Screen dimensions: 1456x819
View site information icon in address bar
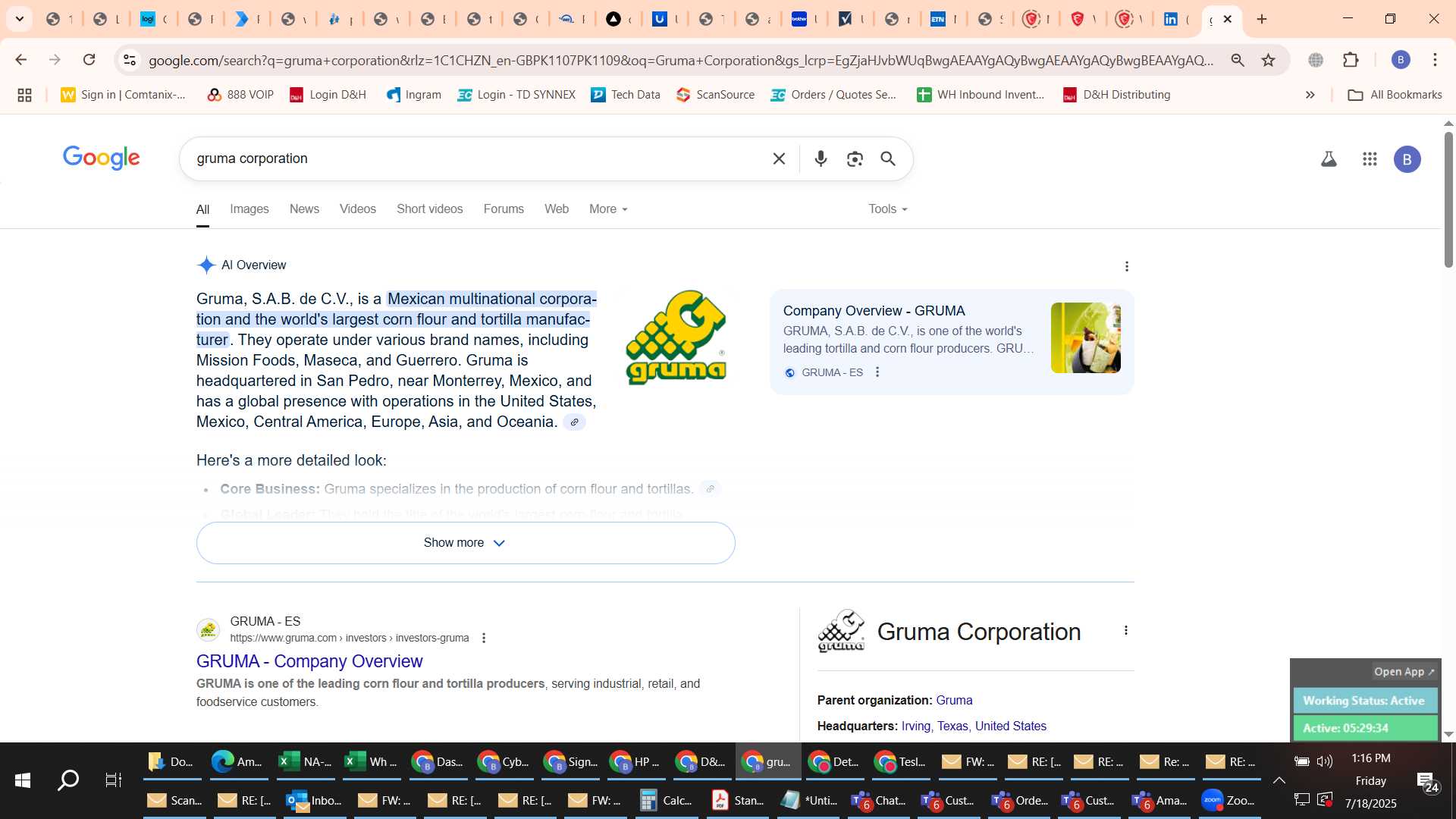tap(130, 60)
